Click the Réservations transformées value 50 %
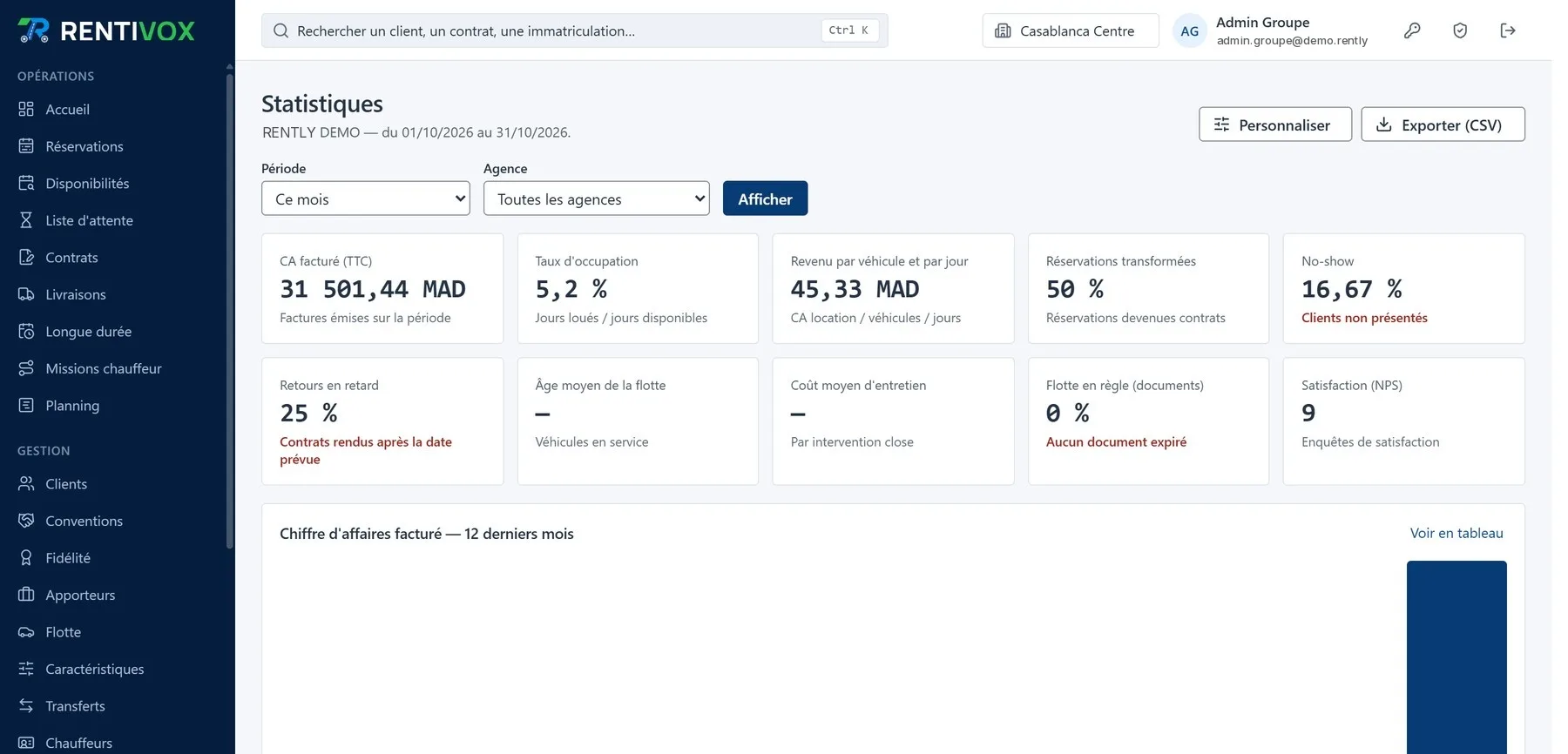1568x754 pixels. (x=1075, y=289)
